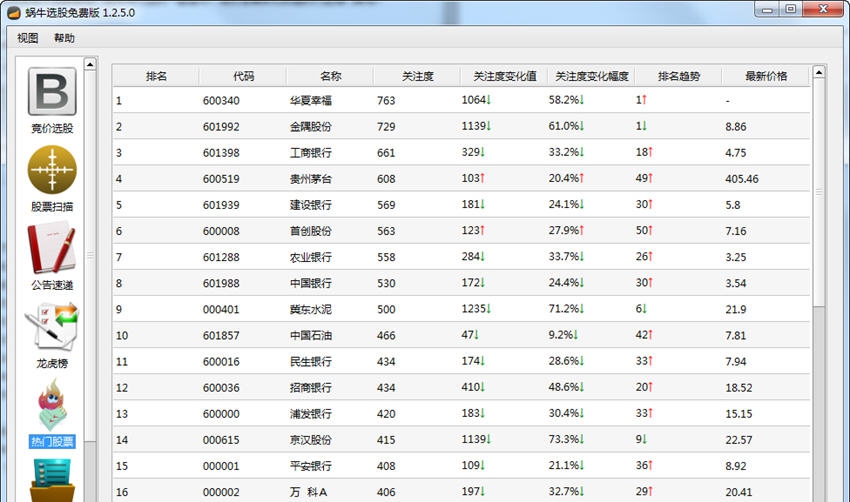Click attention value 763
The image size is (850, 502).
[x=386, y=100]
